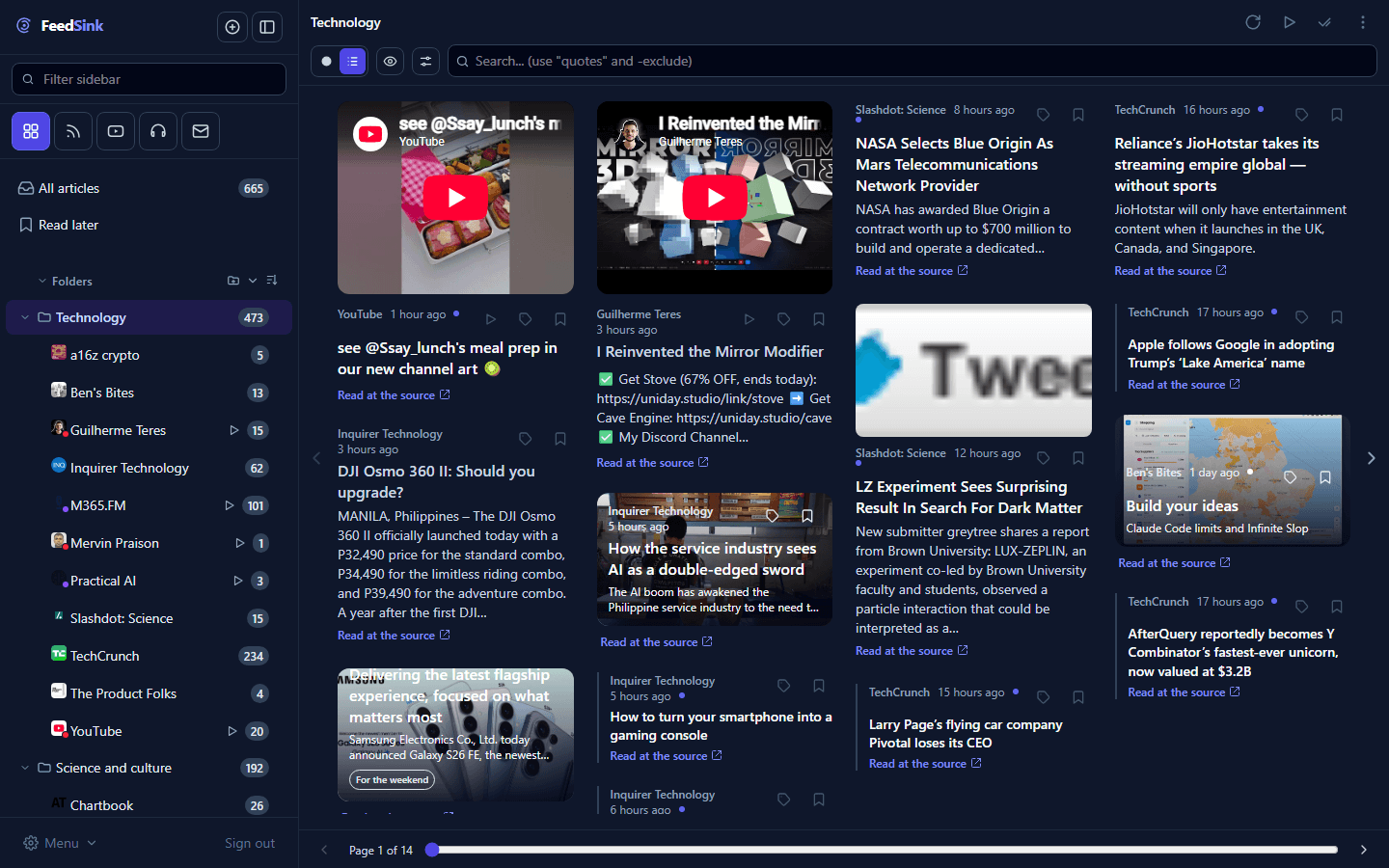Click the sort folders icon
1389x868 pixels.
(x=272, y=281)
